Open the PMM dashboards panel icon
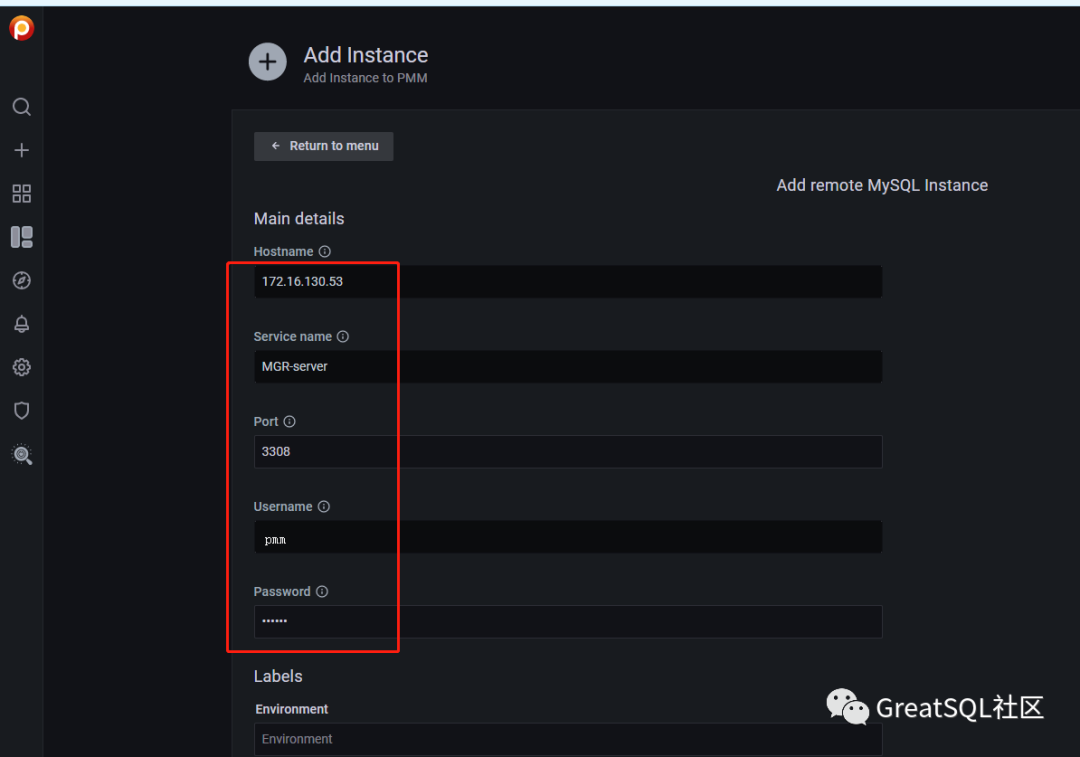This screenshot has width=1080, height=757. click(21, 237)
